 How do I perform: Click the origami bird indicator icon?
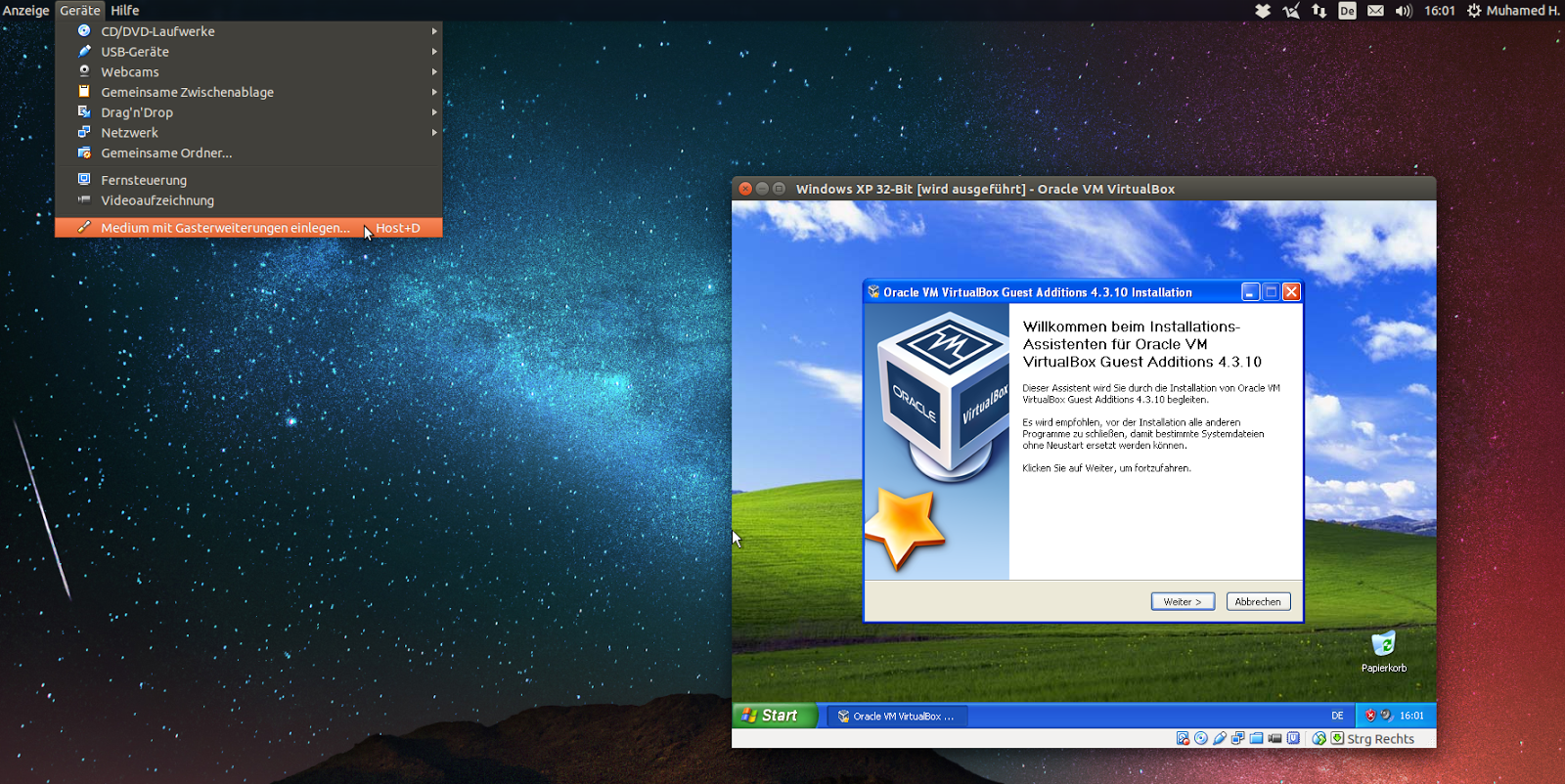coord(1291,11)
